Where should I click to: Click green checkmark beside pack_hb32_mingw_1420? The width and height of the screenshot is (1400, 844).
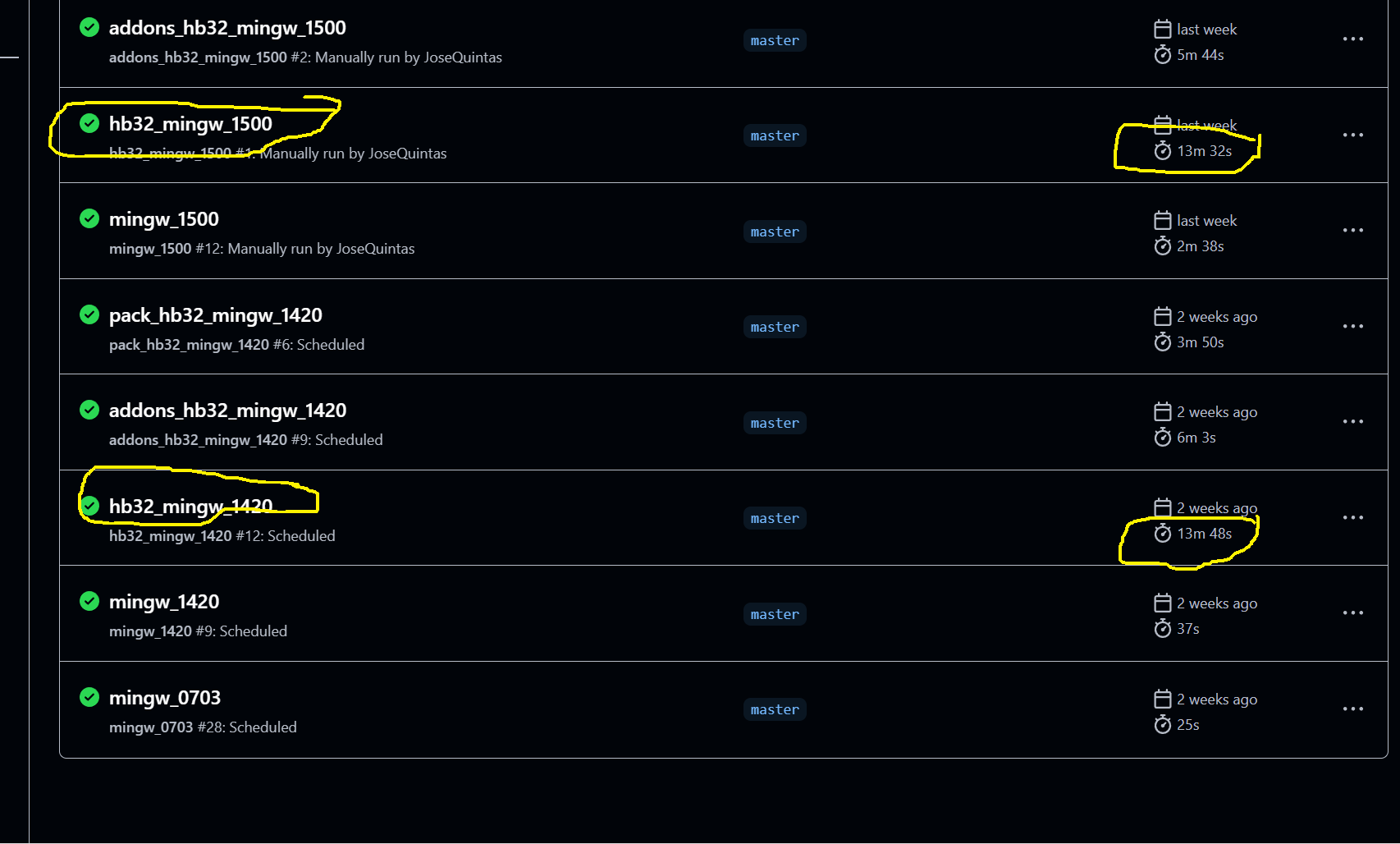tap(89, 315)
